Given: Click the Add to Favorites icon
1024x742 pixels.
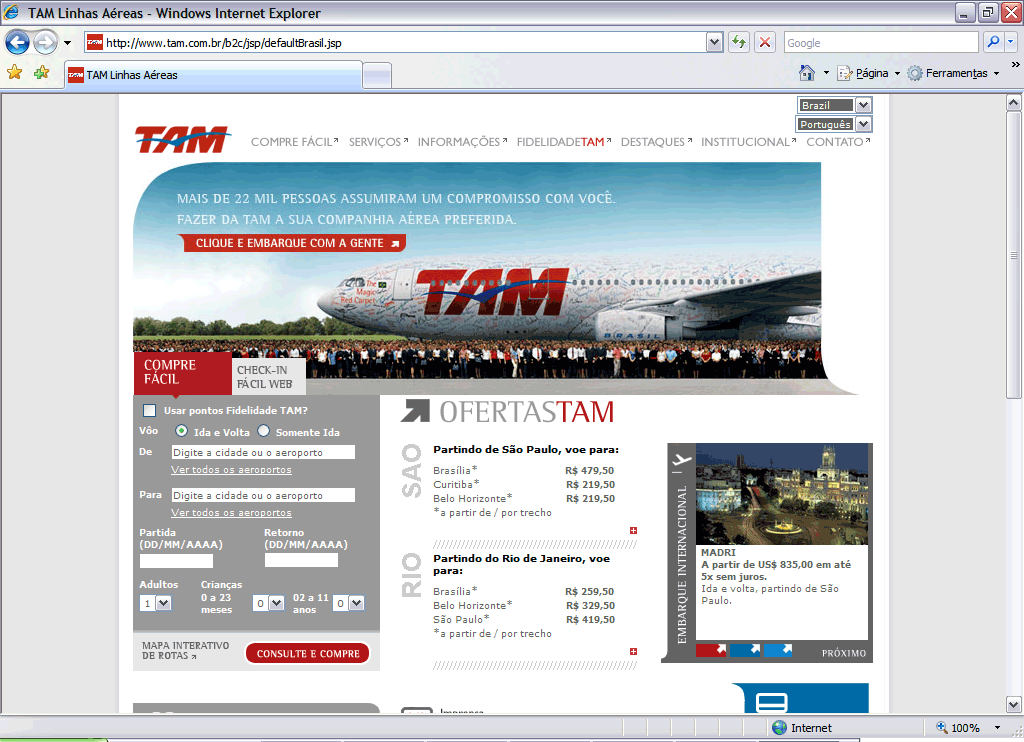Looking at the screenshot, I should click(42, 73).
